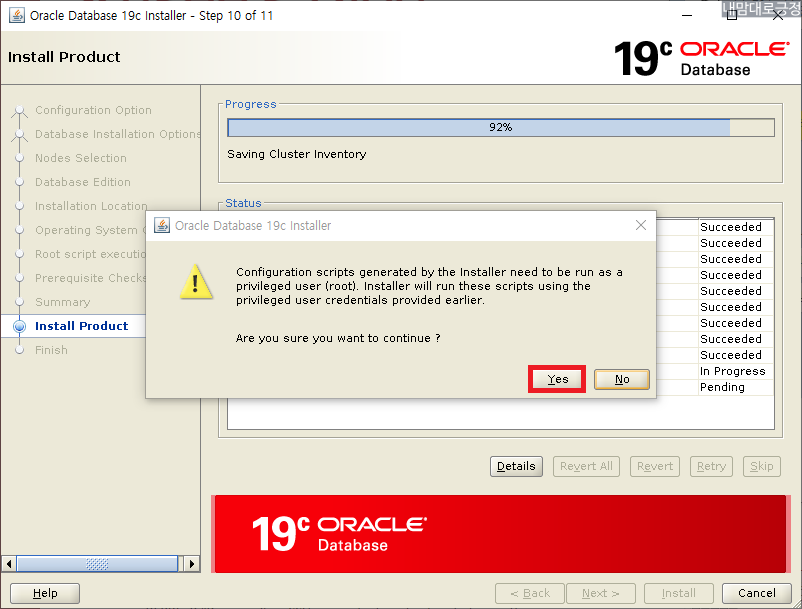The image size is (802, 609).
Task: Decline by clicking the No button
Action: click(621, 379)
